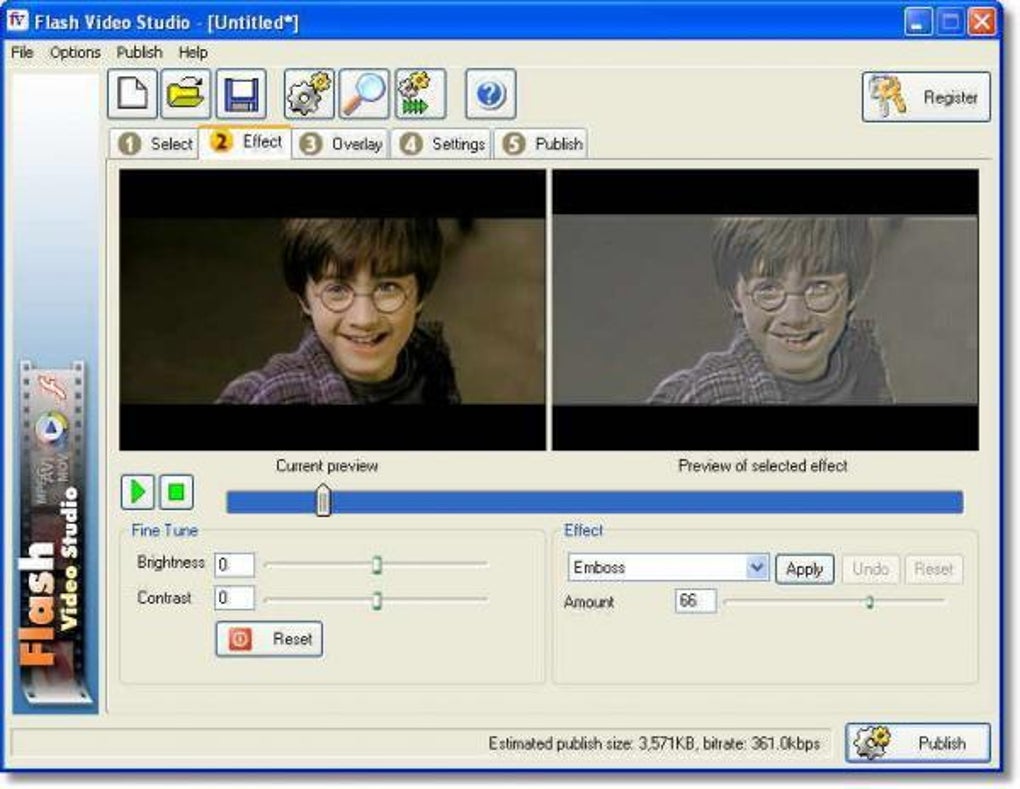Click the gears with green arrows toolbar icon

[x=420, y=94]
